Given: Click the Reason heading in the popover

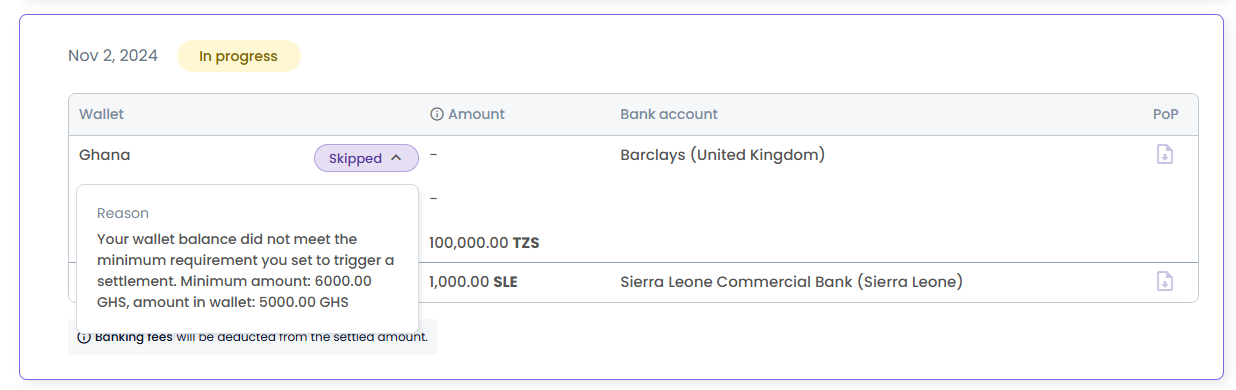Looking at the screenshot, I should click(123, 213).
